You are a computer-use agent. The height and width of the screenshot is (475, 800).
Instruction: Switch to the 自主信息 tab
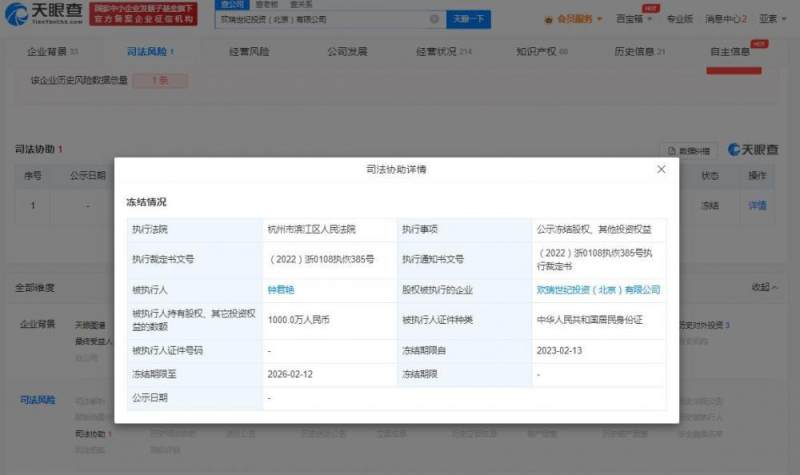(x=730, y=52)
